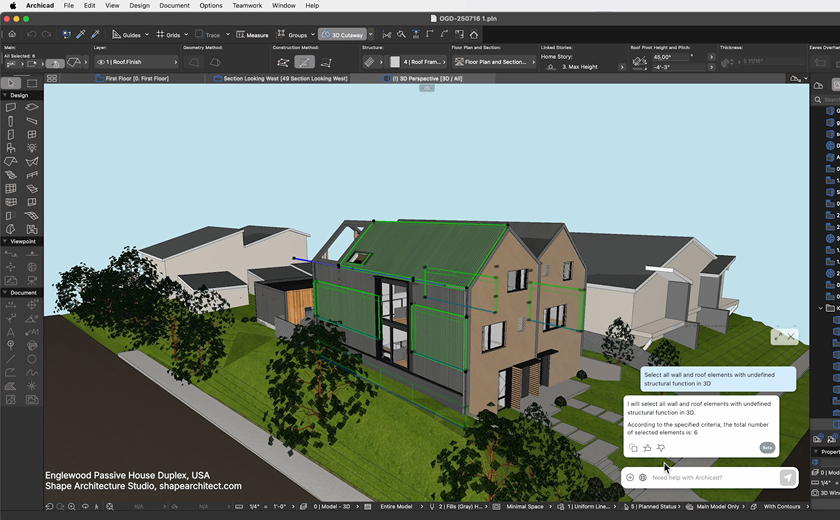Screen dimensions: 840x520
Task: Click the Home icon in the toolbar
Action: coord(12,34)
